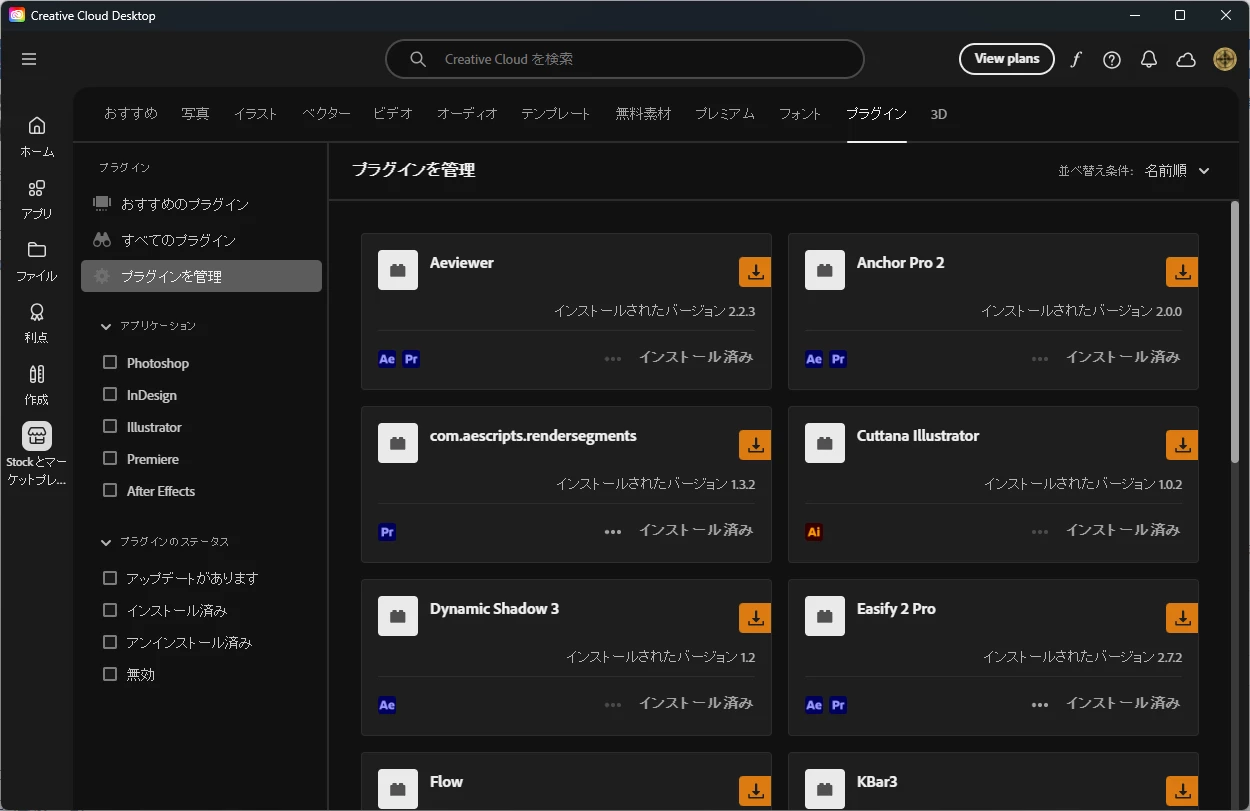1250x811 pixels.
Task: Switch to the オーディオ tab
Action: 467,114
